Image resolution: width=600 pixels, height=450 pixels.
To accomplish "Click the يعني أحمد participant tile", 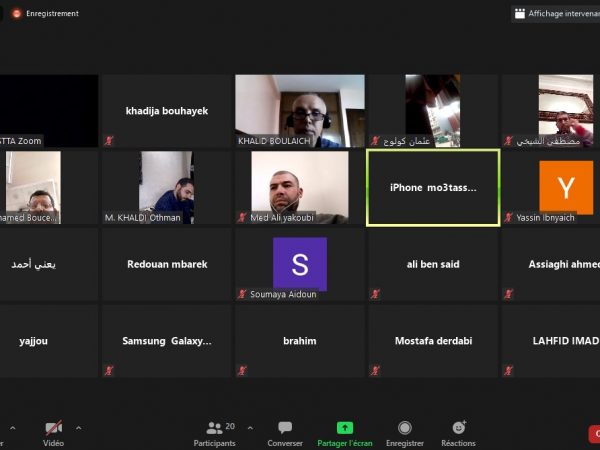I will point(49,264).
